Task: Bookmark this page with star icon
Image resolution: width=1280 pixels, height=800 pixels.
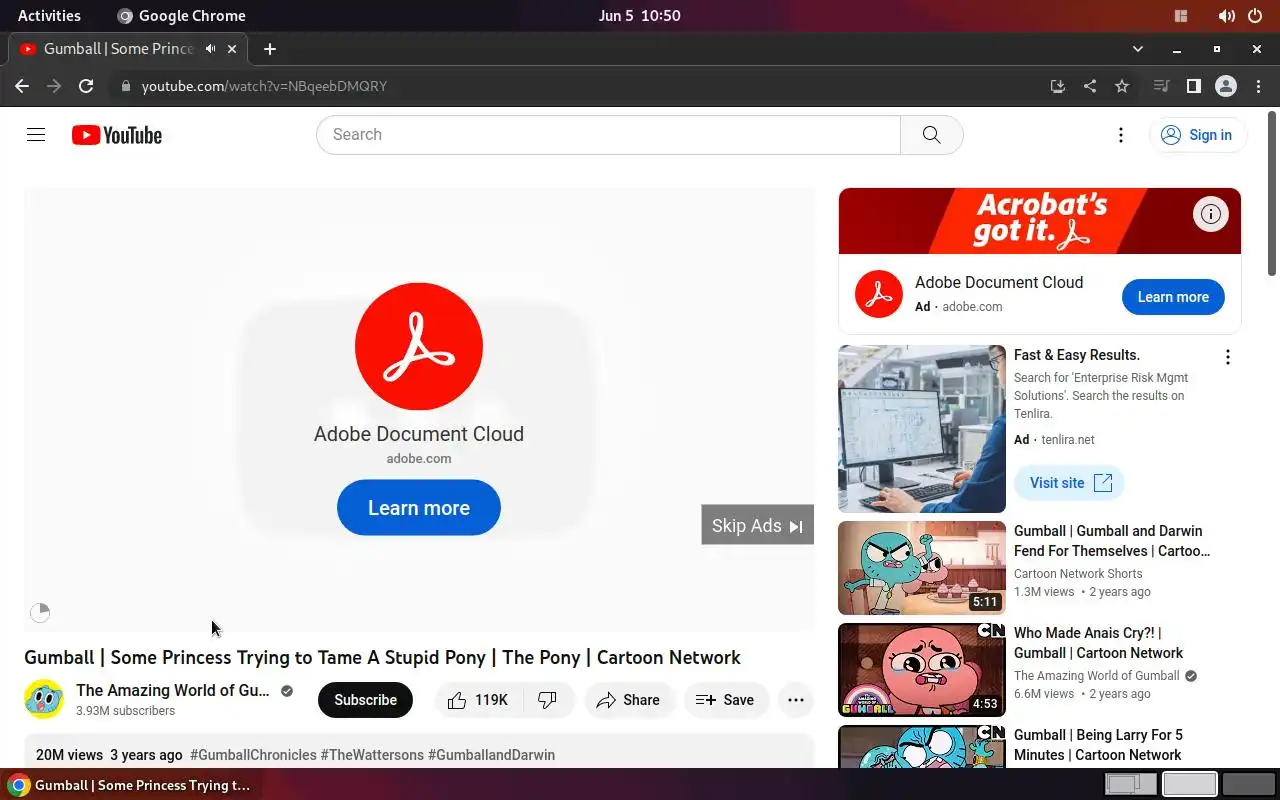Action: [x=1122, y=86]
